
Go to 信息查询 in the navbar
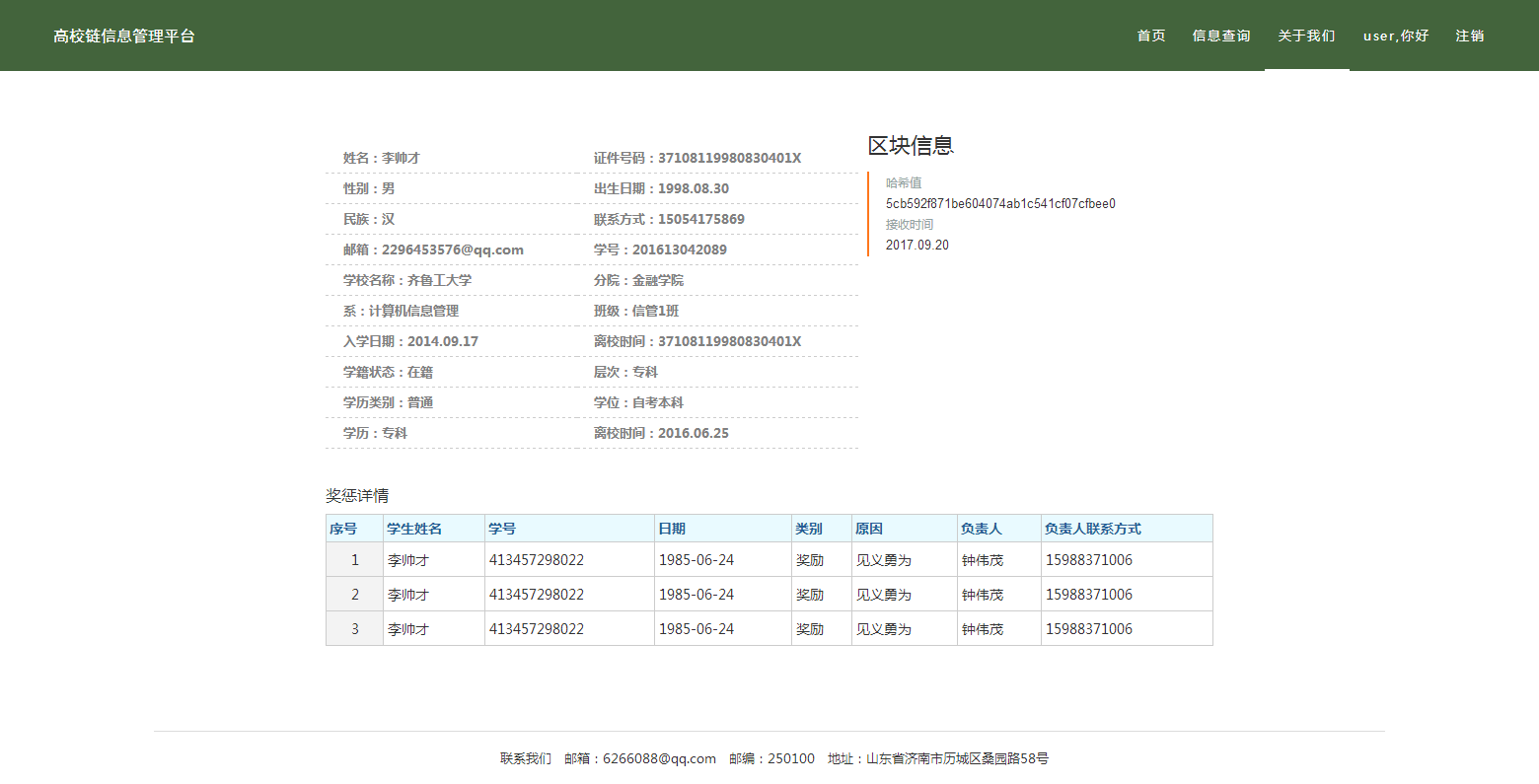[1221, 36]
